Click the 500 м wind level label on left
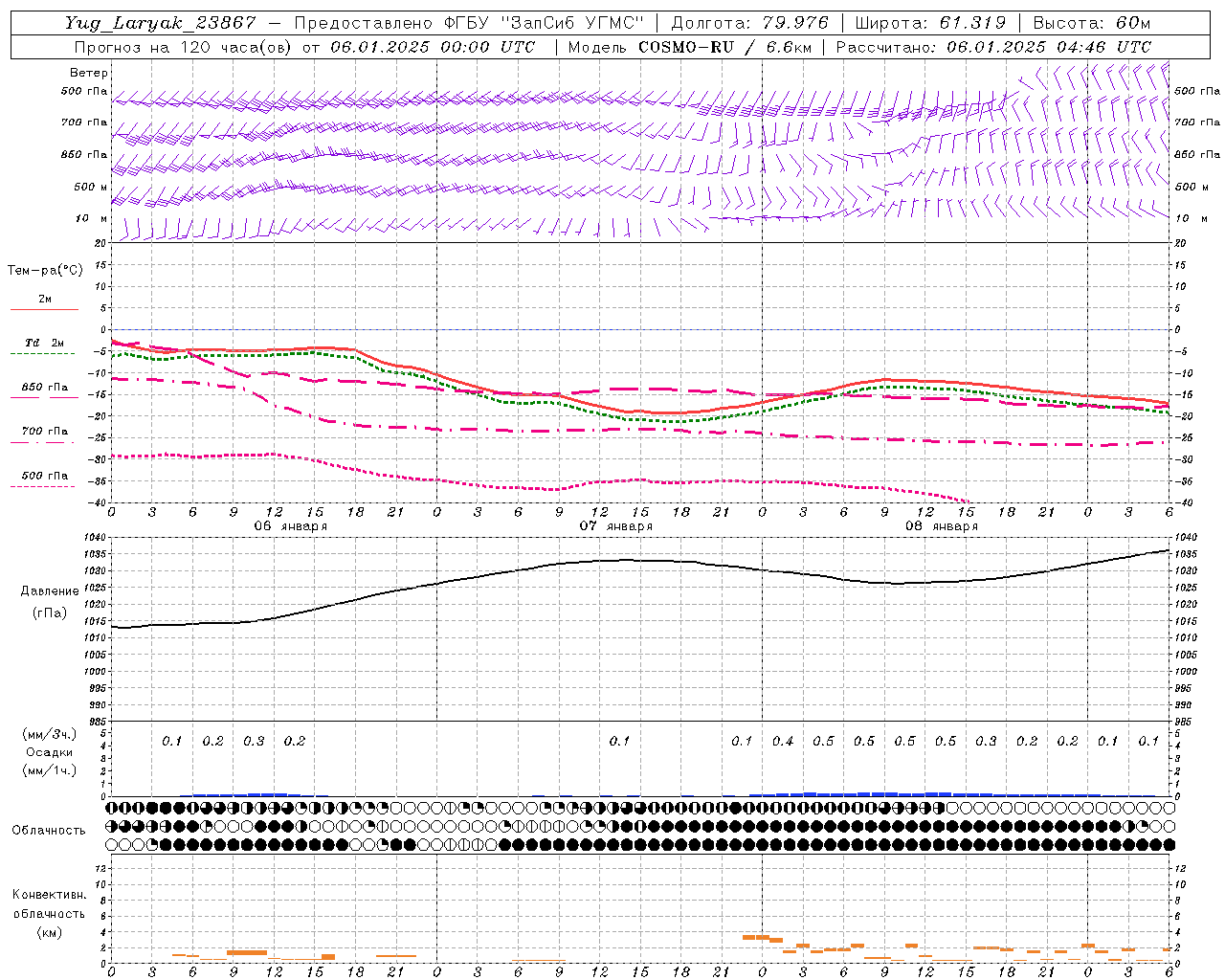Viewport: 1225px width, 980px height. [x=91, y=188]
